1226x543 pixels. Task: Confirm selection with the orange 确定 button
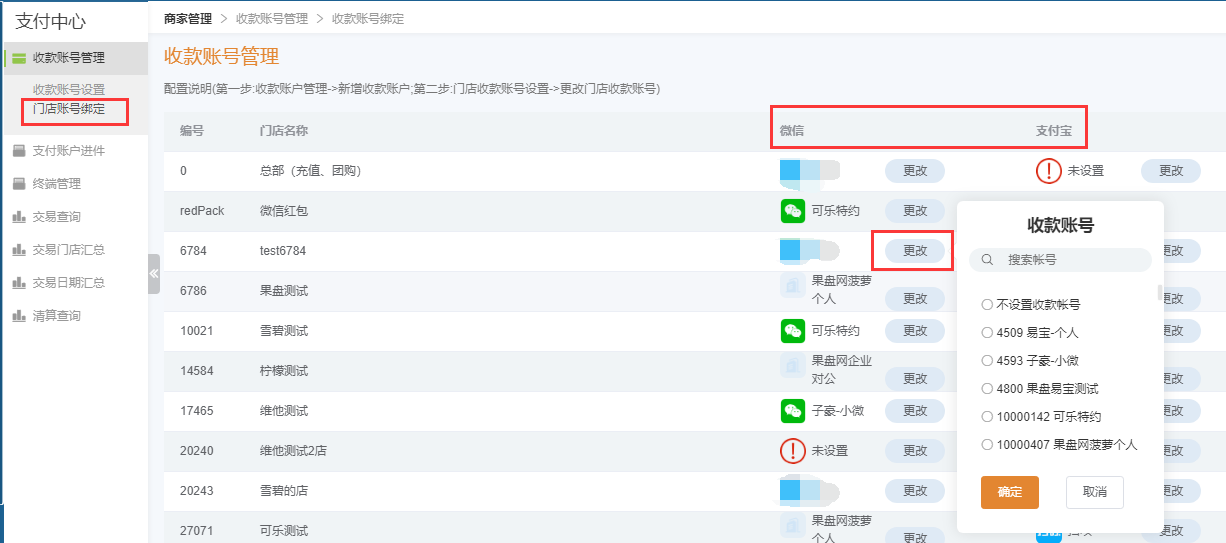click(x=1009, y=492)
